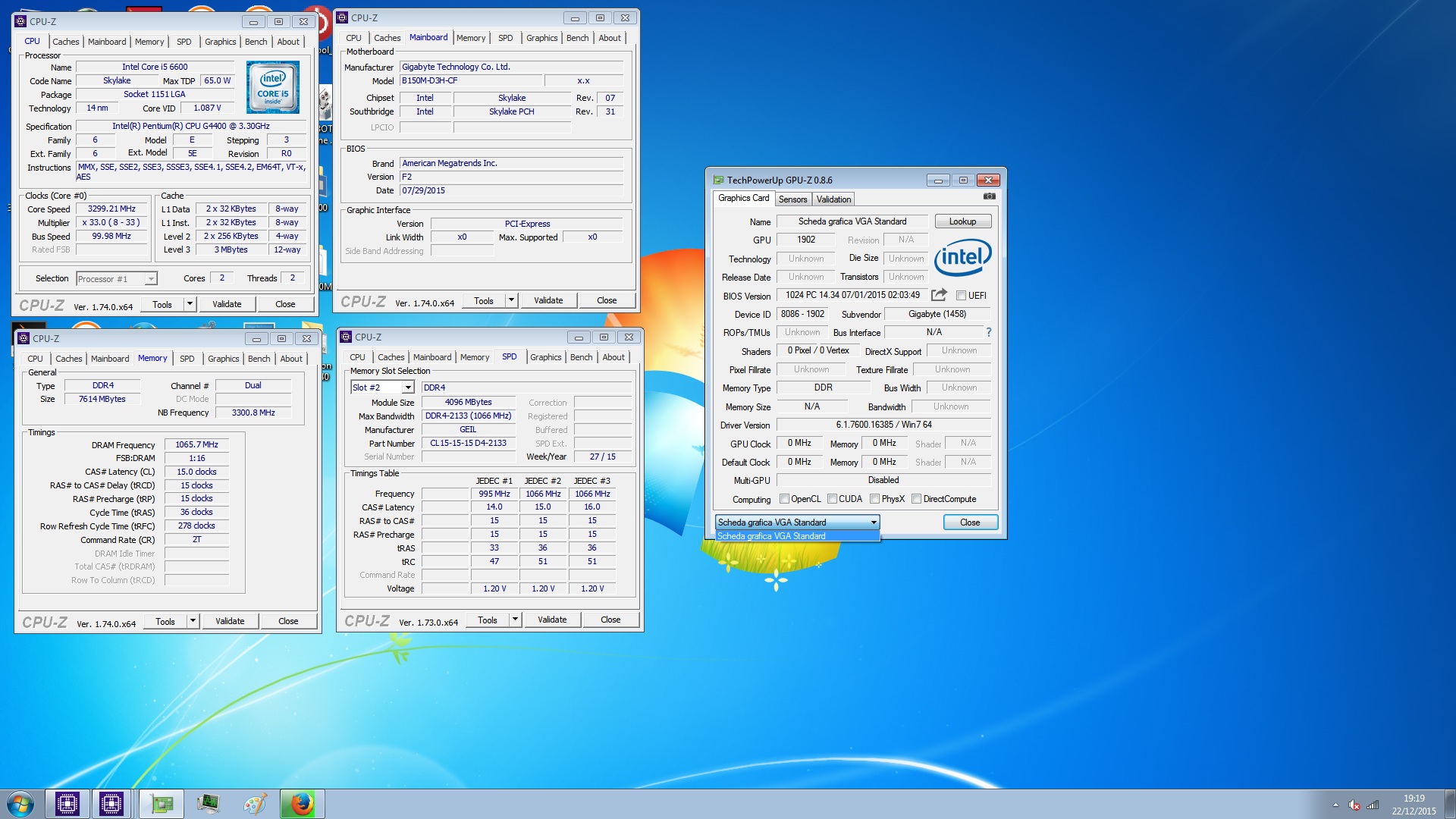Click the Lookup button in GPU-Z
The width and height of the screenshot is (1456, 819).
point(962,221)
